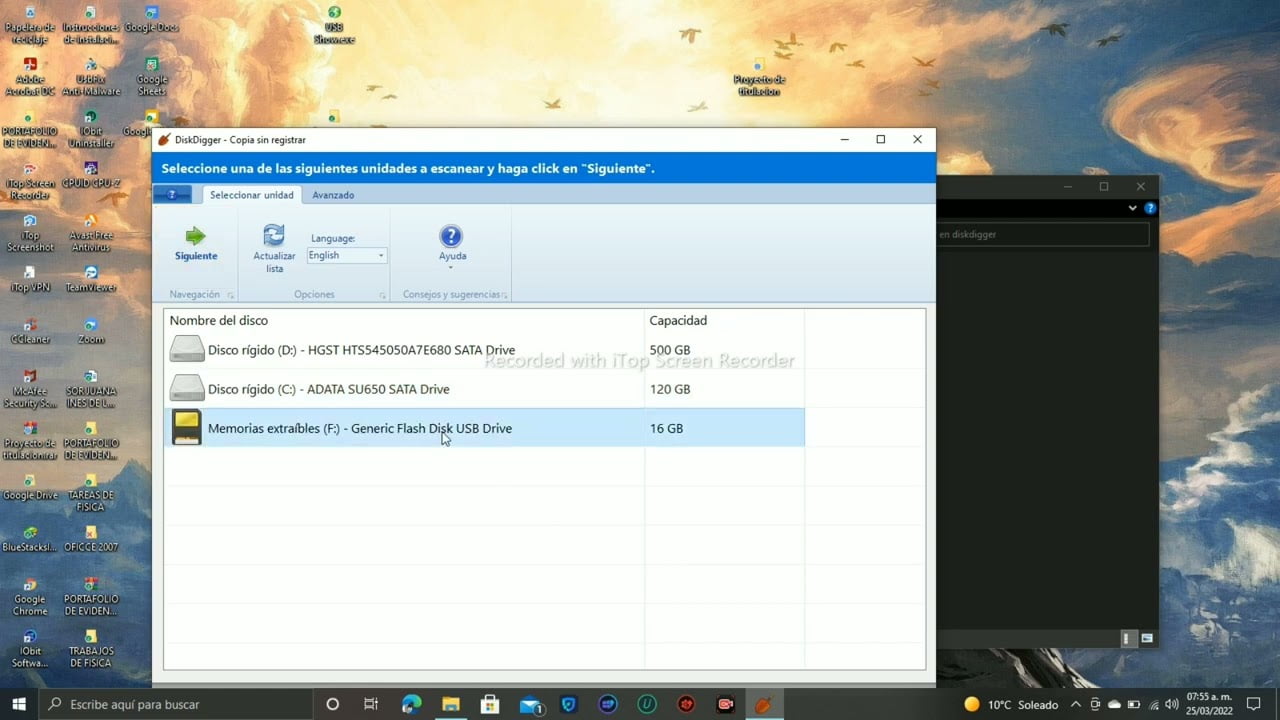This screenshot has width=1280, height=720.
Task: Expand the Ayuda dropdown arrow
Action: pos(451,267)
